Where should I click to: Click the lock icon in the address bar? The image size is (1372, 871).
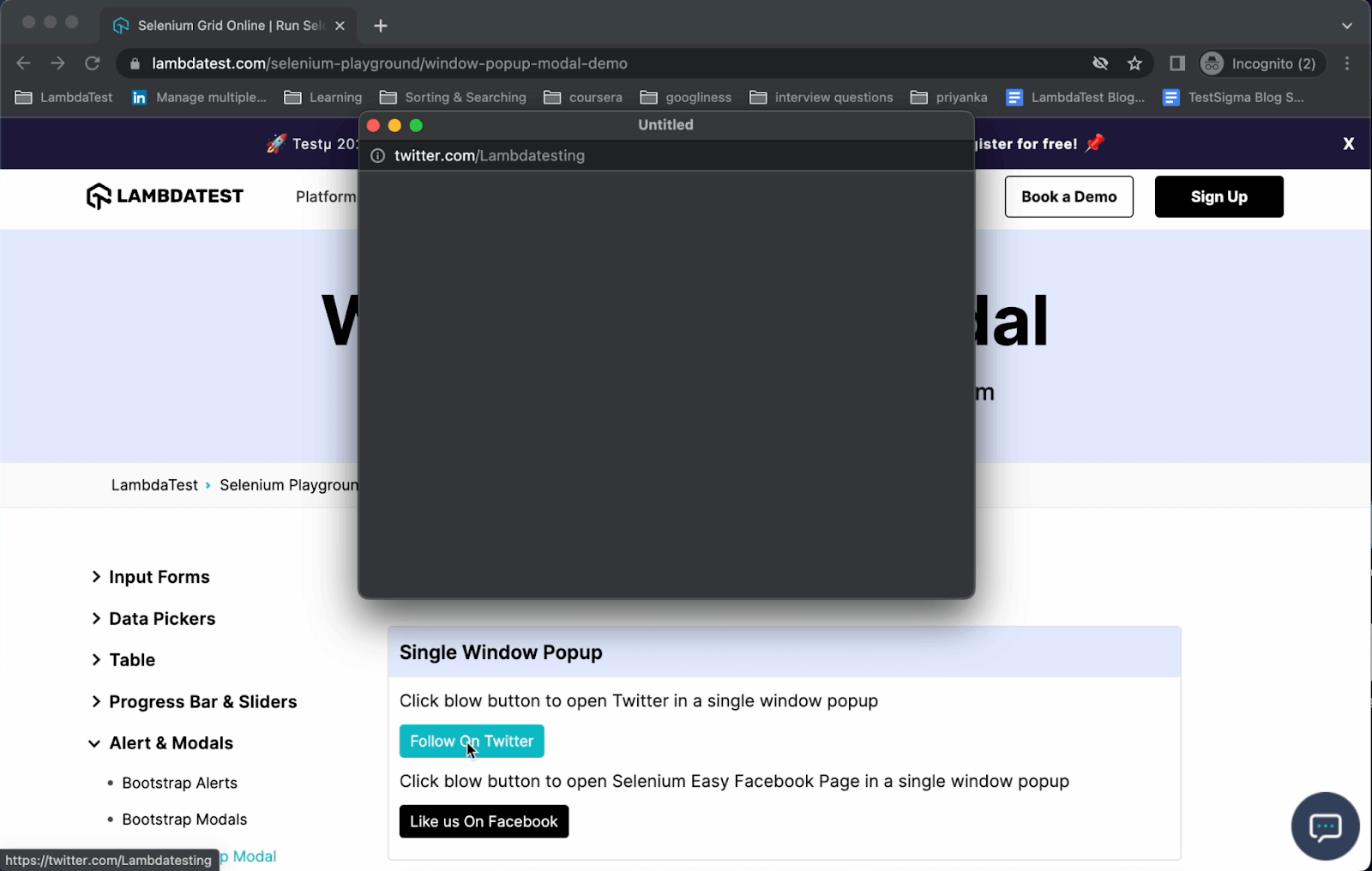pos(135,63)
